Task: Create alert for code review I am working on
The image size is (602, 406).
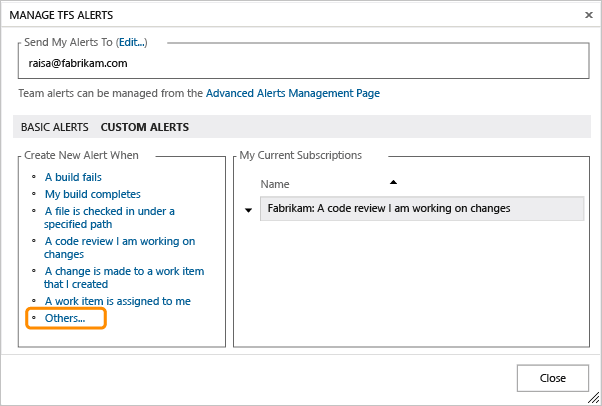Action: [x=119, y=247]
